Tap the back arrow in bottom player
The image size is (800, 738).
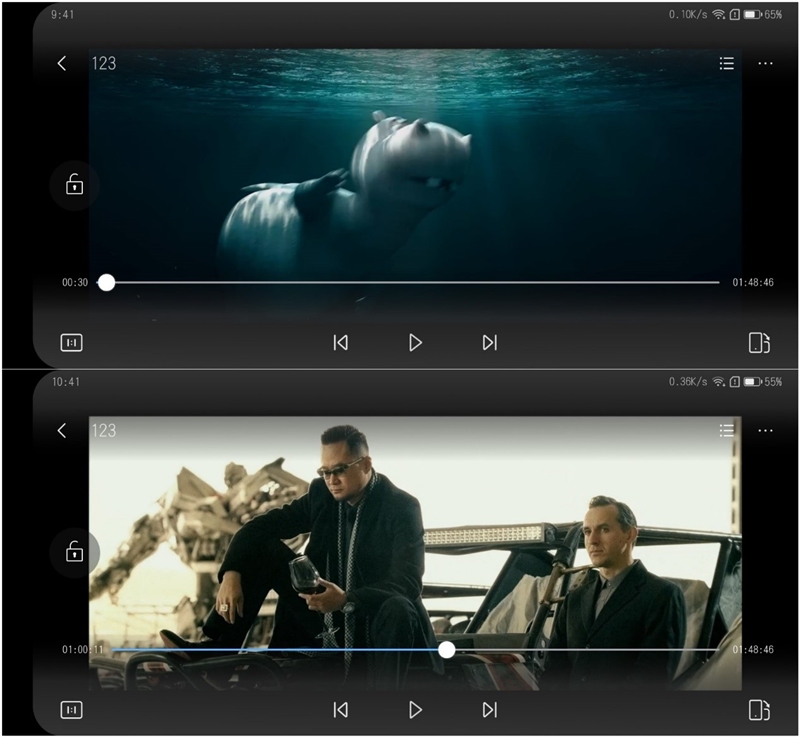coord(62,430)
